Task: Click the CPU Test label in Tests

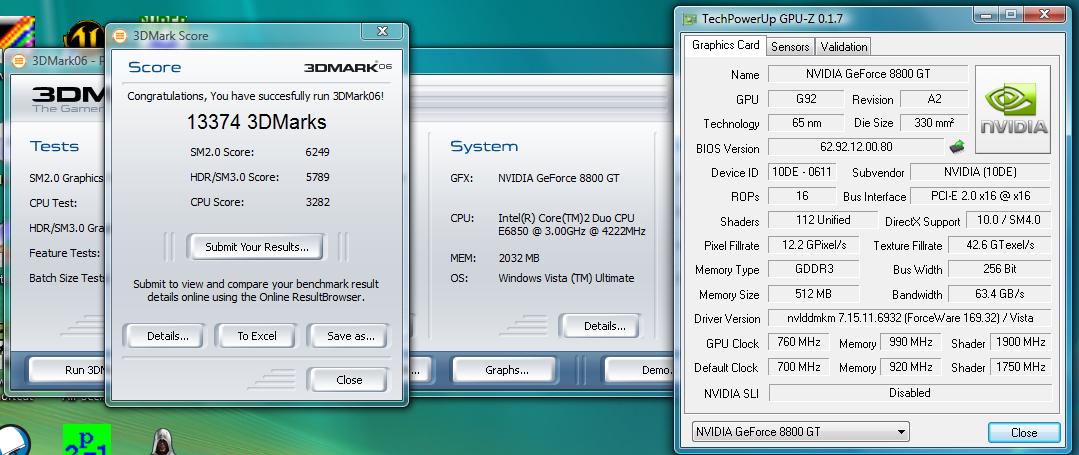Action: 53,203
